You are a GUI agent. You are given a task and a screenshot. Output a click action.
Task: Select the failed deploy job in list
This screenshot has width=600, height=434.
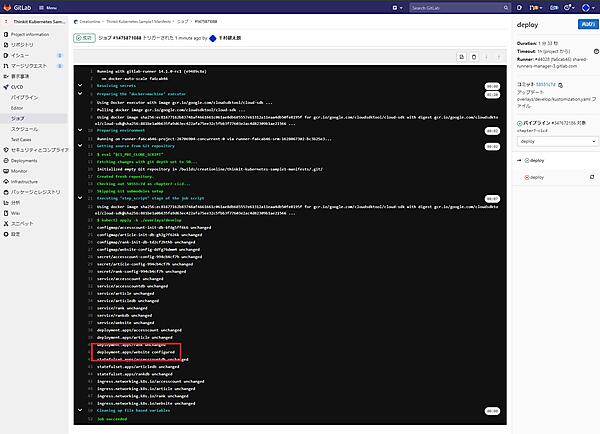pos(535,177)
